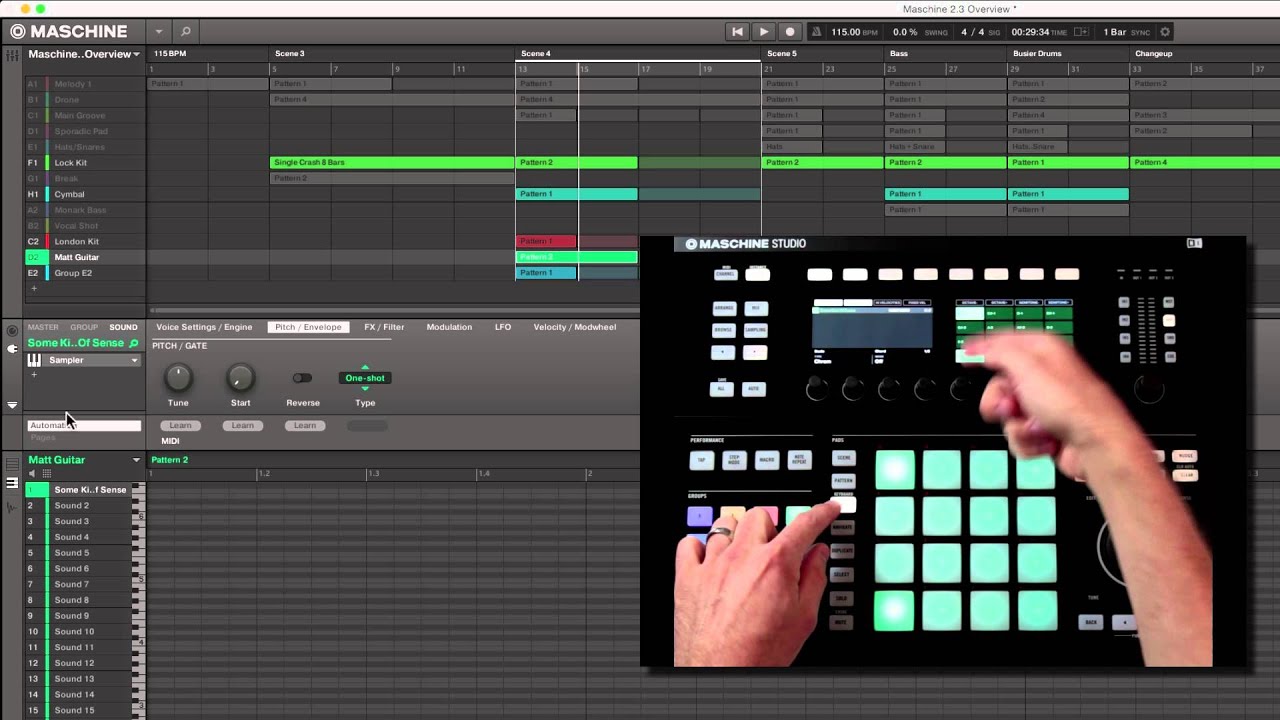
Task: Switch to the GROUP tab
Action: point(84,327)
